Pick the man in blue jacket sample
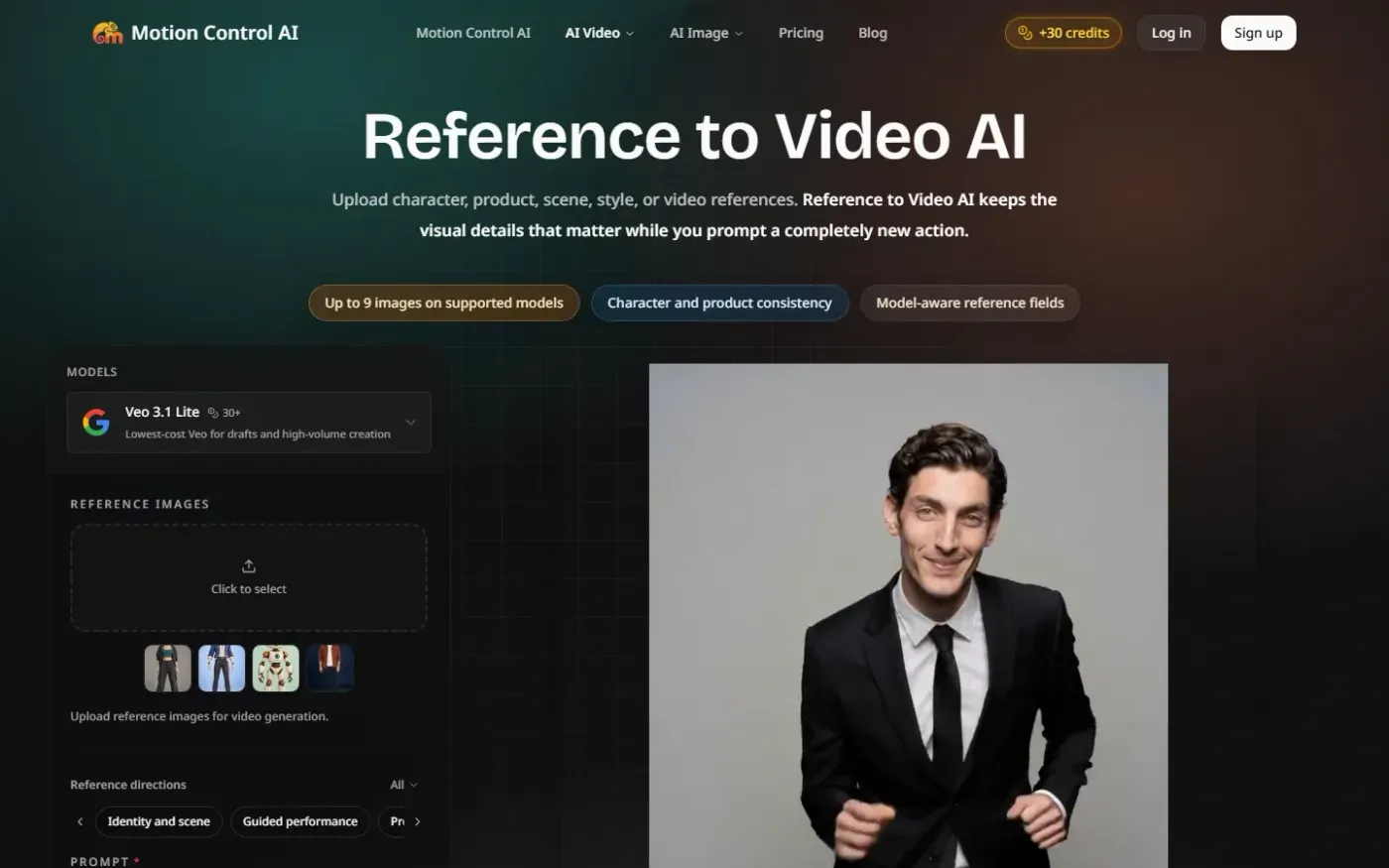The height and width of the screenshot is (868, 1389). coord(221,668)
